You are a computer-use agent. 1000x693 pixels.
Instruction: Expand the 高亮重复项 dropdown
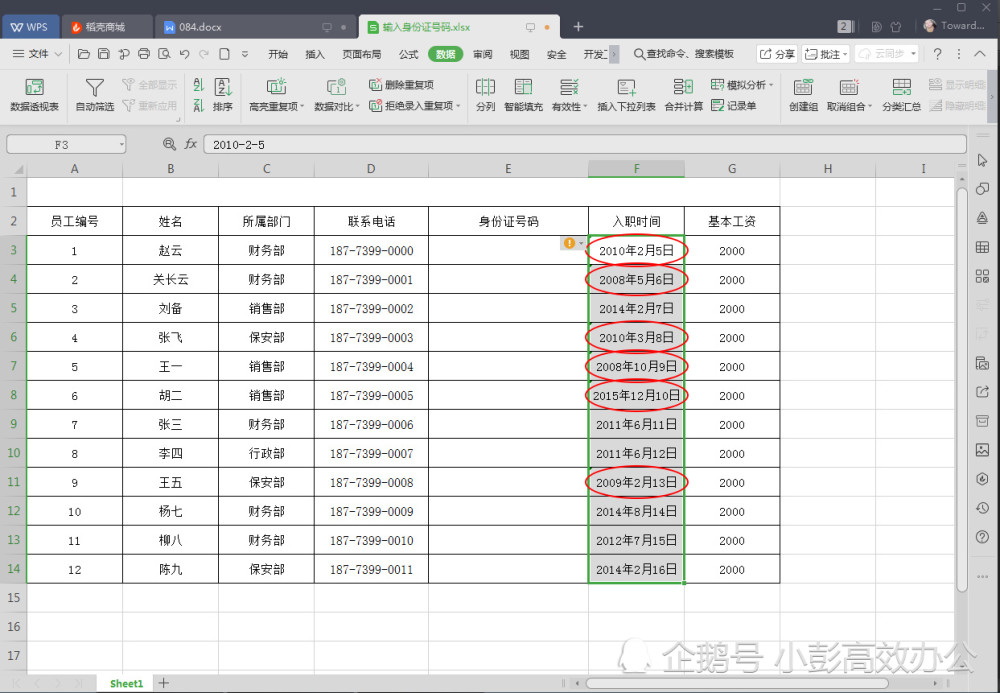[302, 106]
